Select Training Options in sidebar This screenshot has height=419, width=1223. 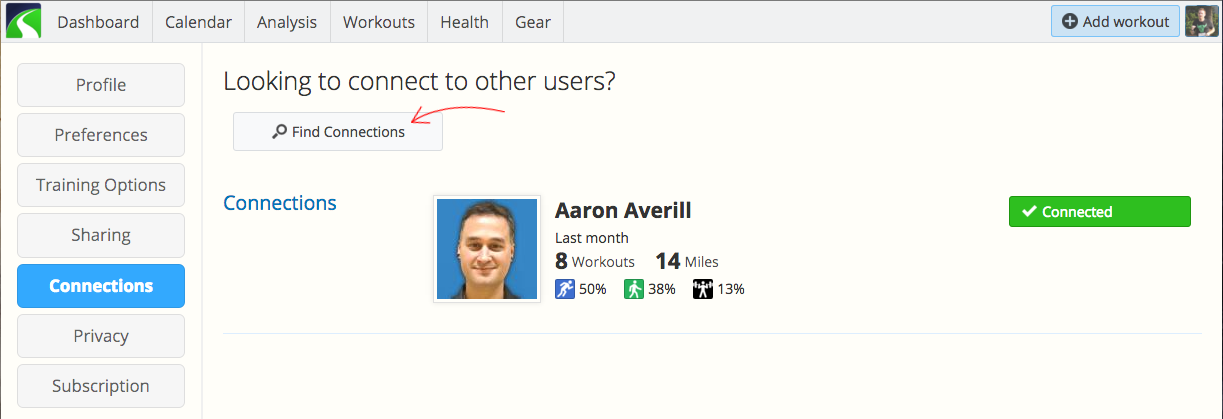(101, 185)
